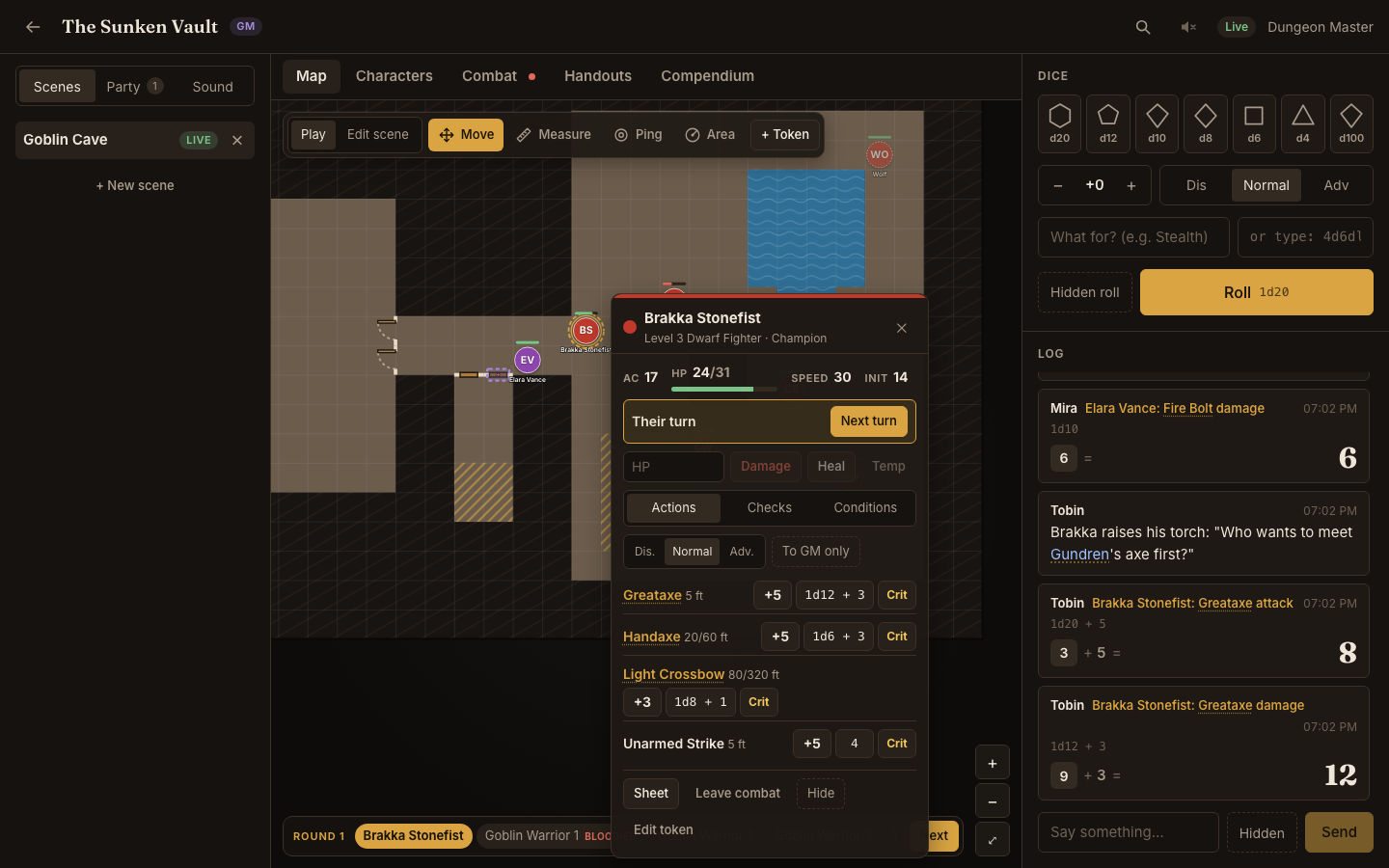Open the Characters tab
Screen dimensions: 1389x868
coord(395,76)
